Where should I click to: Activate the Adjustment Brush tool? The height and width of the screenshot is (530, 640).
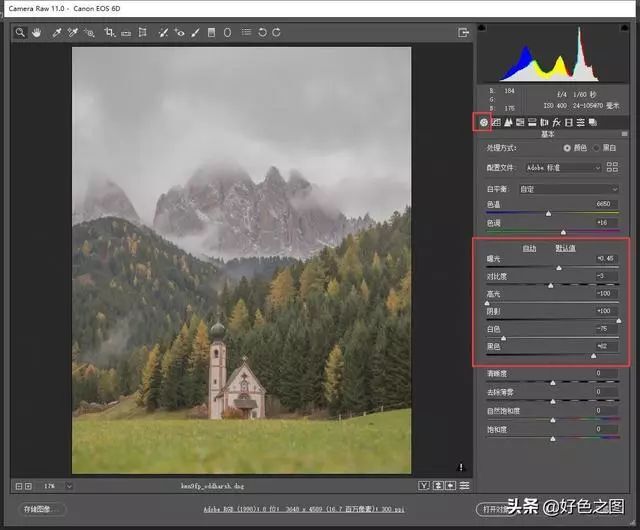[194, 33]
